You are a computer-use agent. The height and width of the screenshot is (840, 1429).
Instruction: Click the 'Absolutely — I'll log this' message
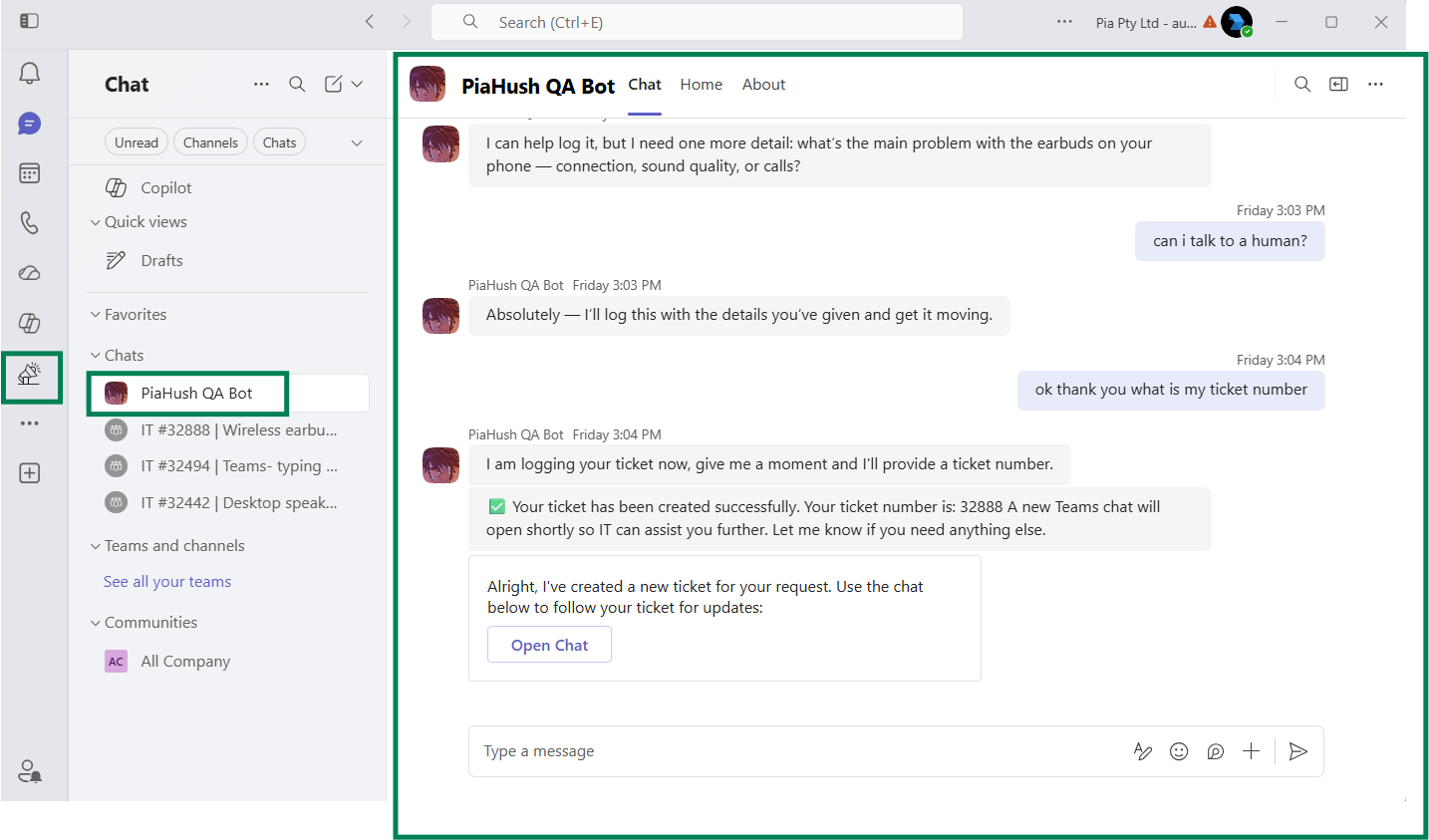(x=739, y=315)
